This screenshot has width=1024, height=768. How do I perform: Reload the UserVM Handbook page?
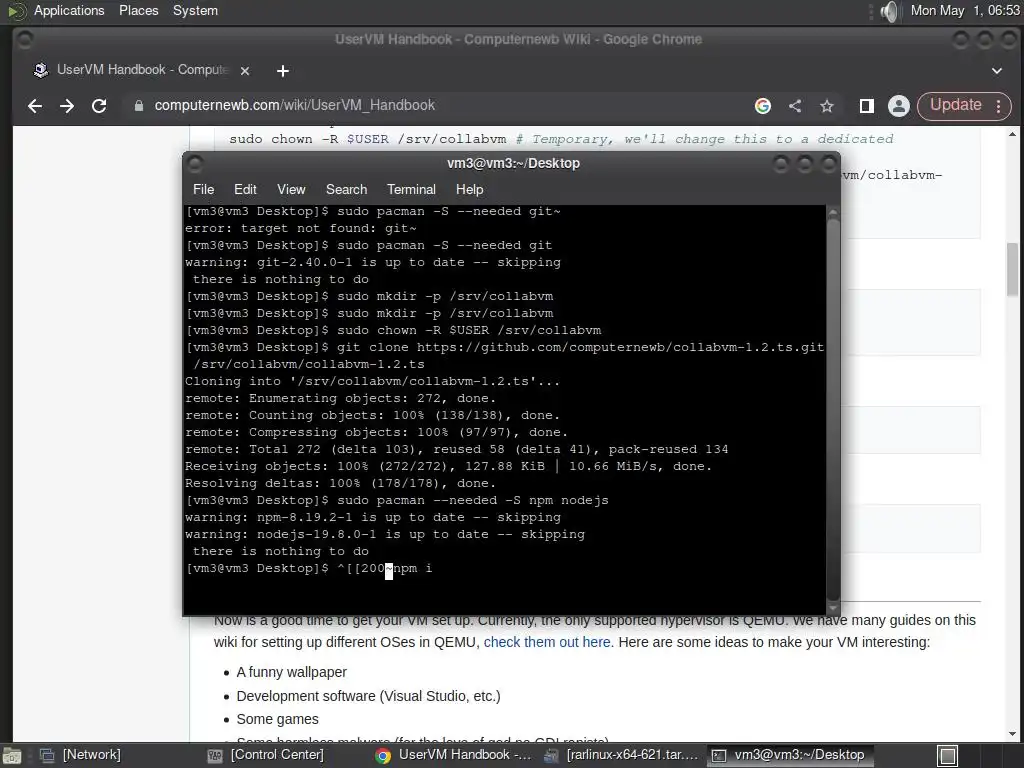[99, 106]
